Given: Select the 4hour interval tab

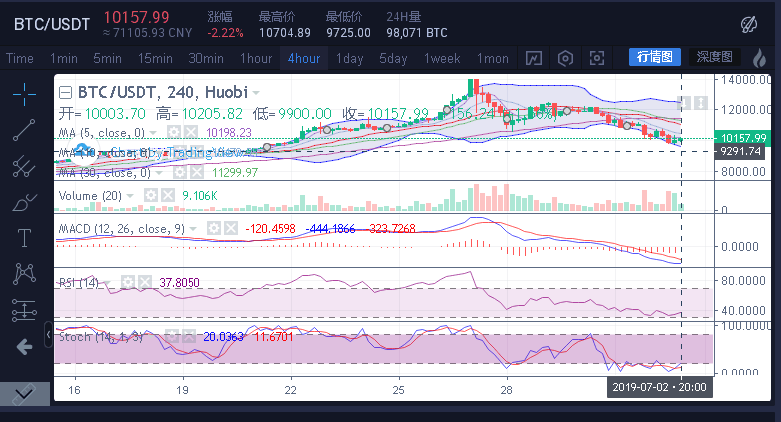Looking at the screenshot, I should pos(304,58).
